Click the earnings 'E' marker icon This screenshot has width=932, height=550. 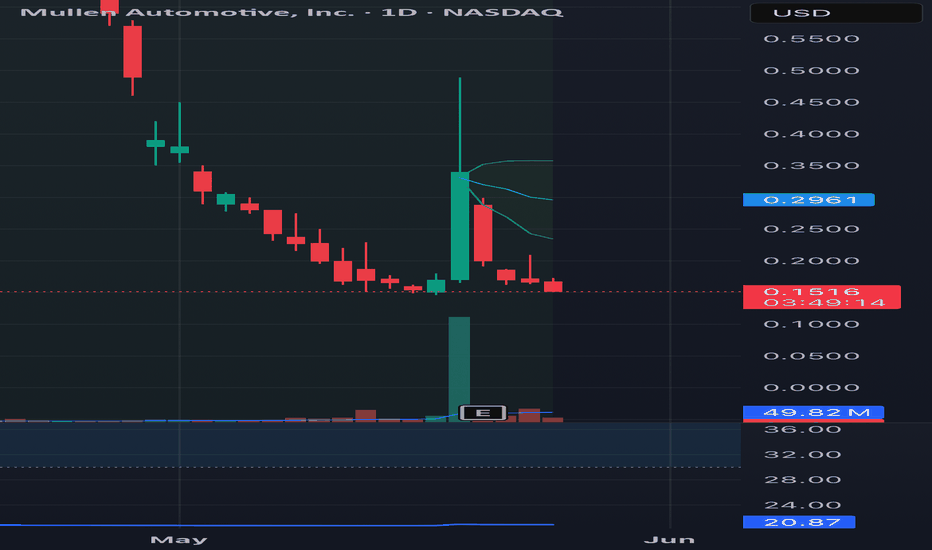coord(483,413)
